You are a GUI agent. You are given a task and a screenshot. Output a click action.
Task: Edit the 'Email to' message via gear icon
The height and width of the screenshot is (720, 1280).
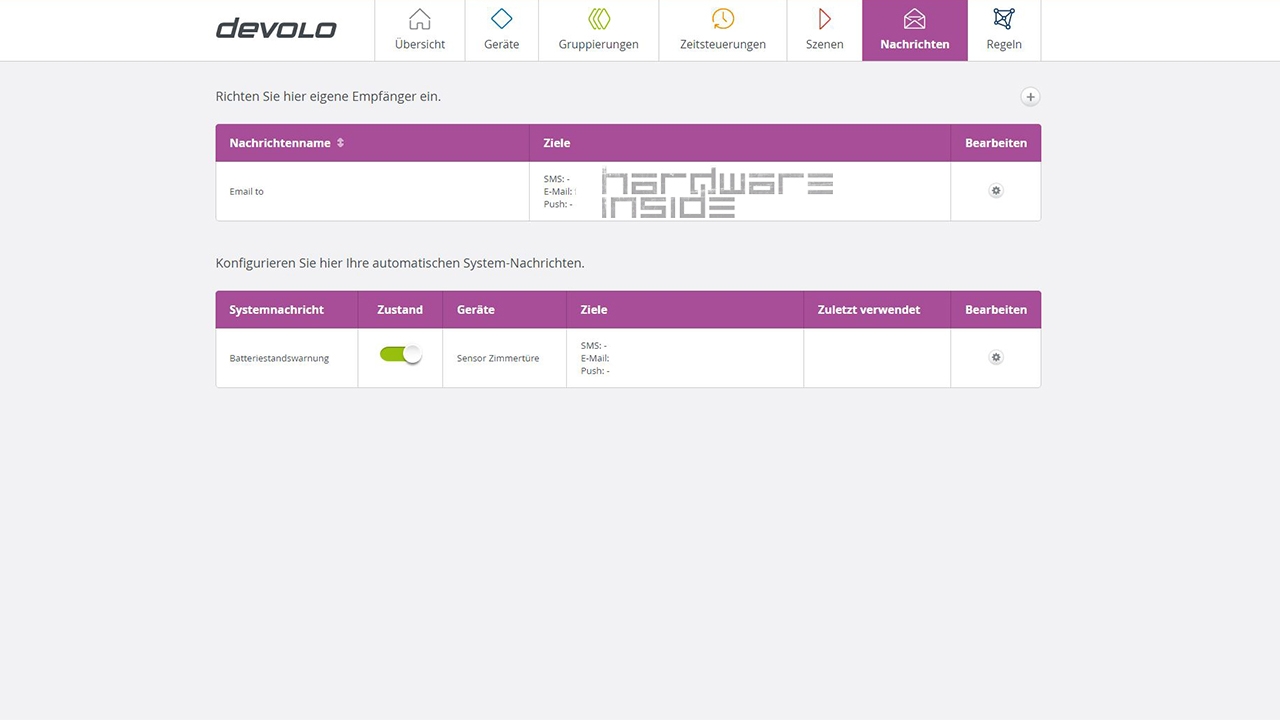(x=996, y=191)
